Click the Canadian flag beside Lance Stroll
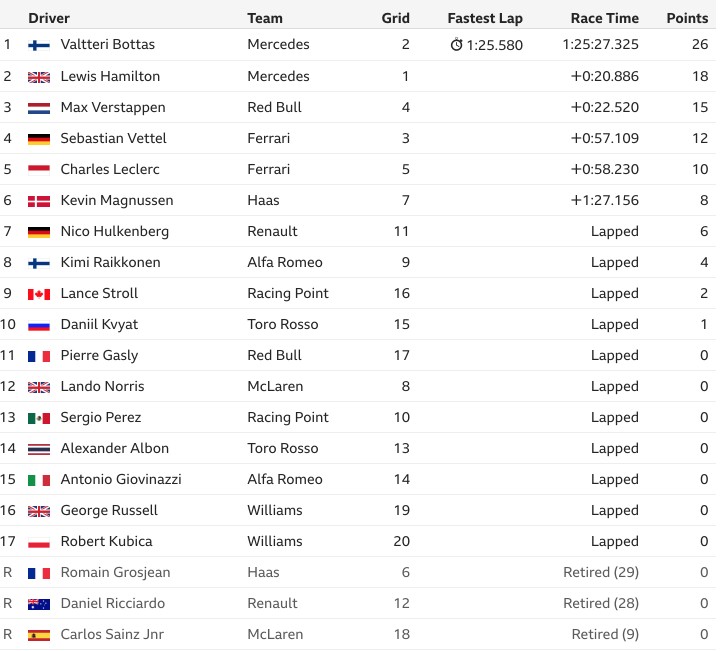 pyautogui.click(x=39, y=294)
